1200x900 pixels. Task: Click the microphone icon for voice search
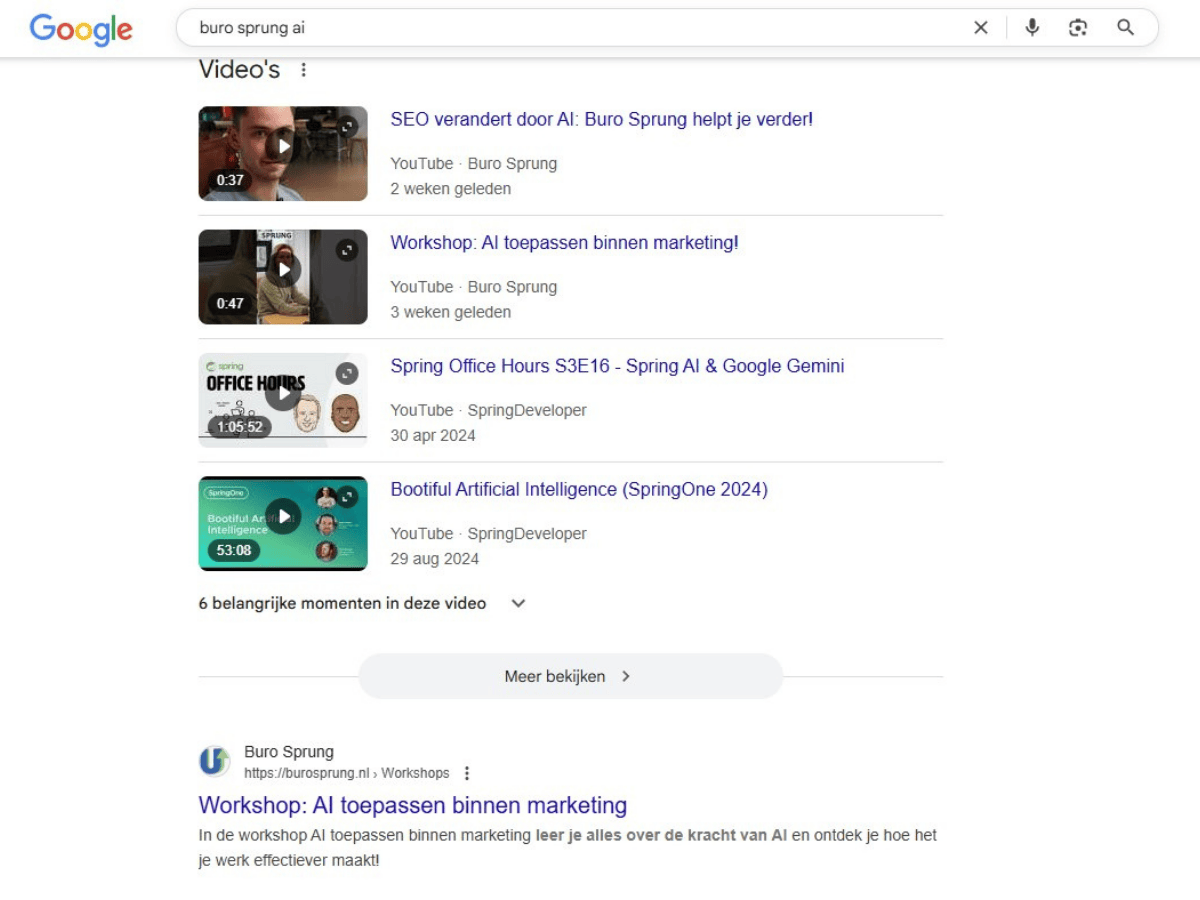tap(1031, 27)
